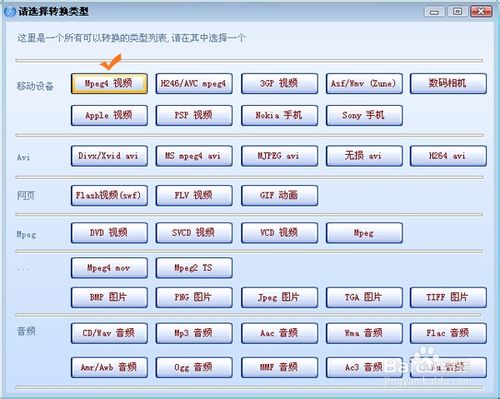The height and width of the screenshot is (399, 500).
Task: Choose TGA 图片 format
Action: coord(364,297)
